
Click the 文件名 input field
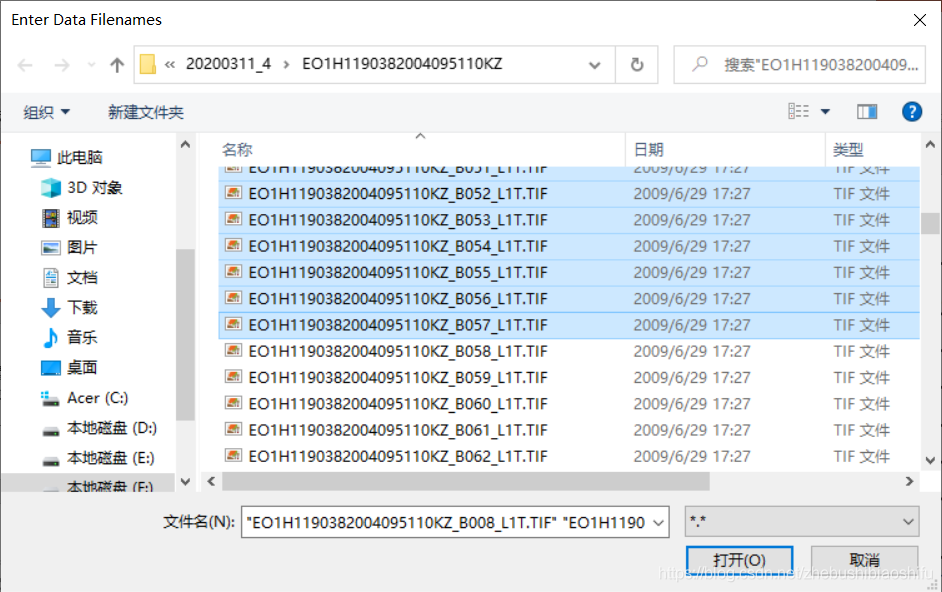click(448, 522)
